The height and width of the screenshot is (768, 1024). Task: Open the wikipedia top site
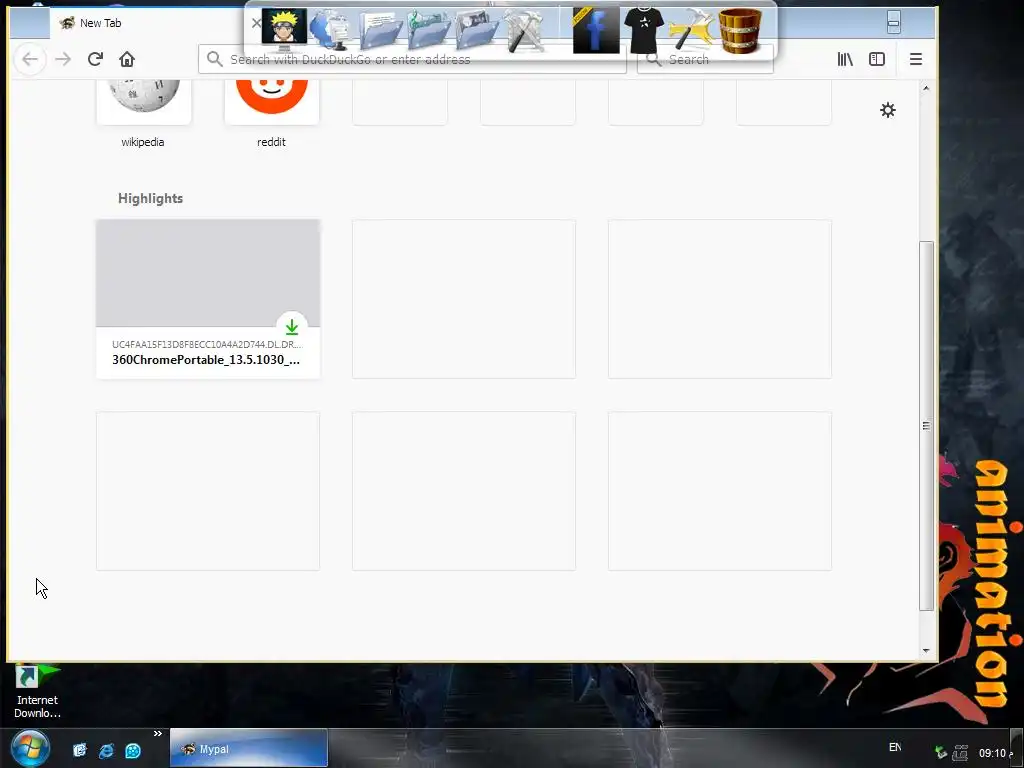coord(143,111)
